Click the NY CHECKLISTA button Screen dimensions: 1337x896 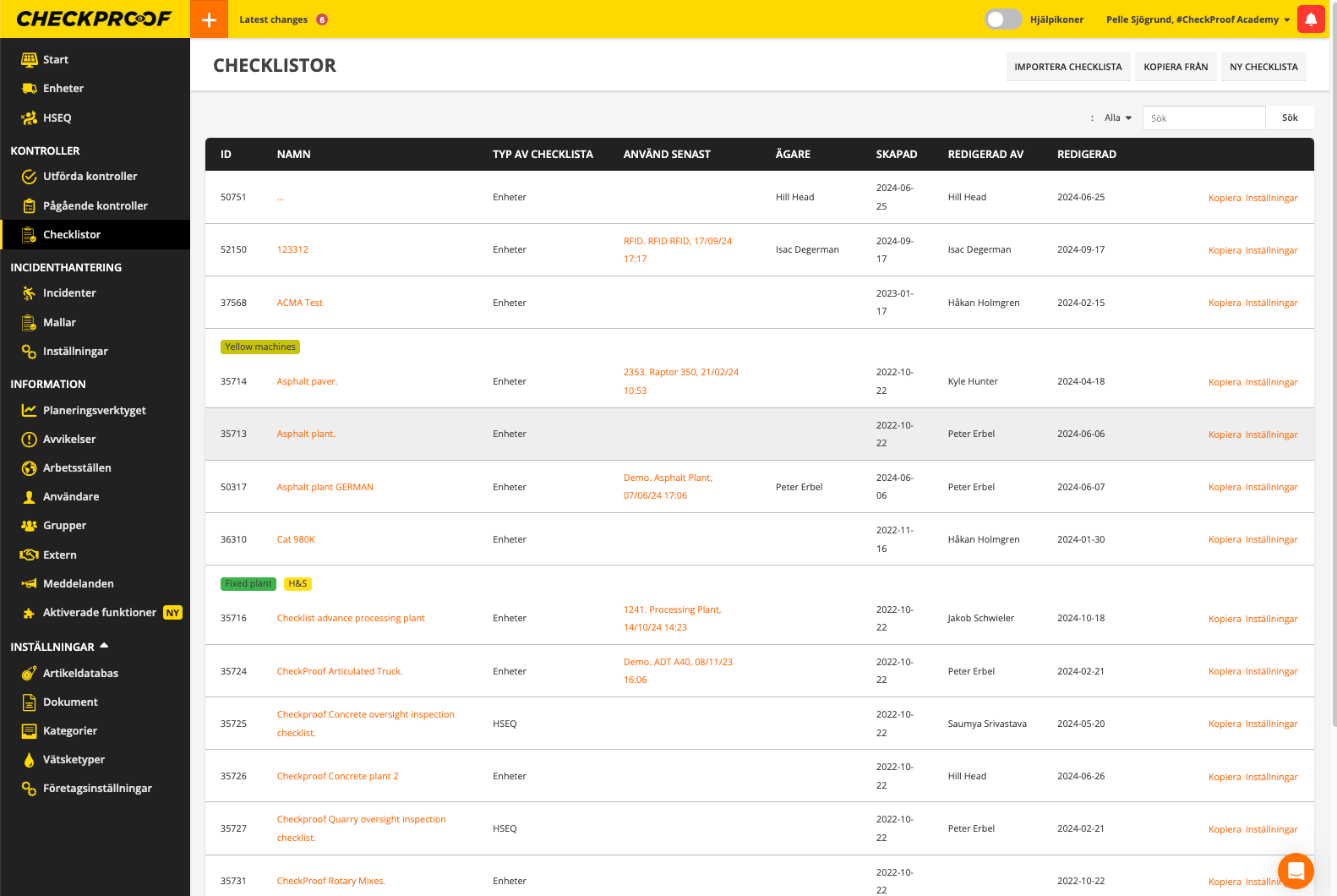coord(1263,67)
